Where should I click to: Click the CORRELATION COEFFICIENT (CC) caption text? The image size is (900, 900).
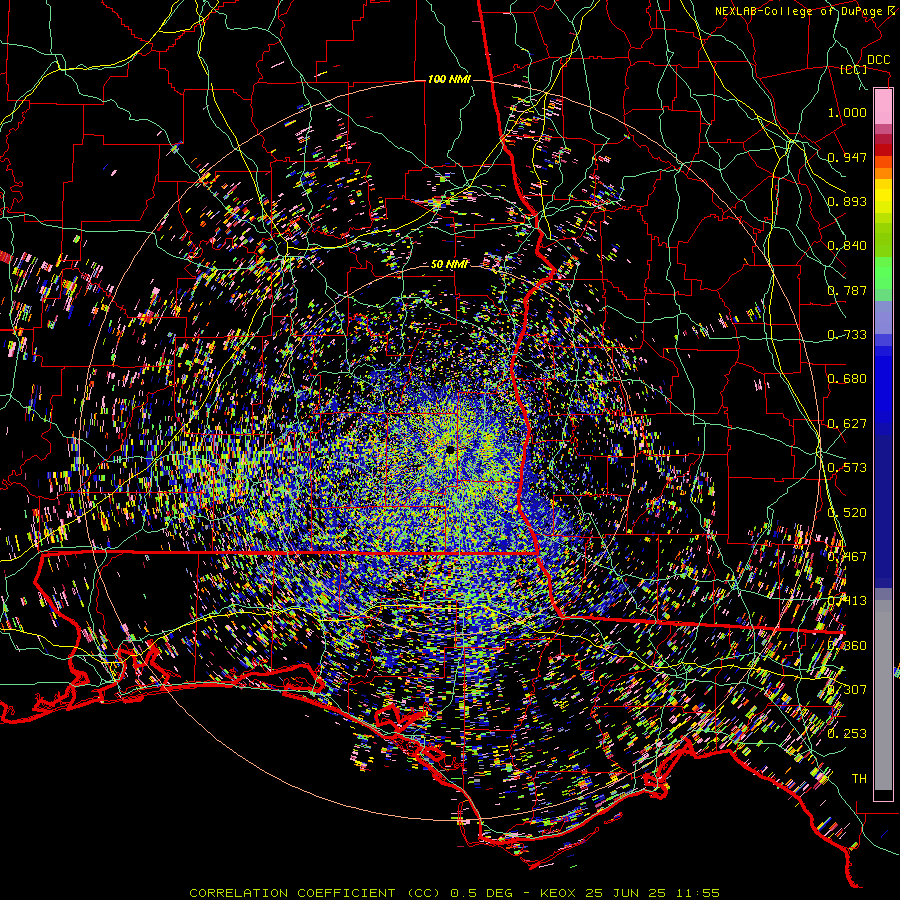[315, 893]
